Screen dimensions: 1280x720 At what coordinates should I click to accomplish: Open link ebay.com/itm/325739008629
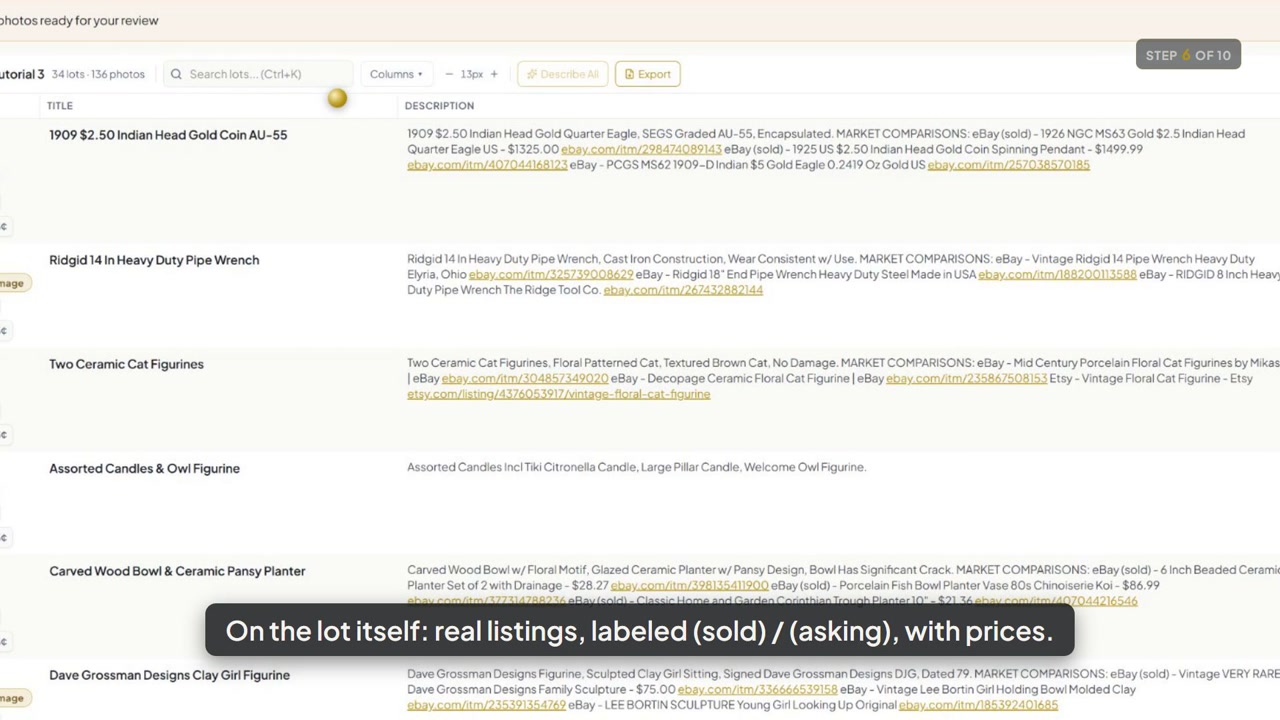(551, 274)
